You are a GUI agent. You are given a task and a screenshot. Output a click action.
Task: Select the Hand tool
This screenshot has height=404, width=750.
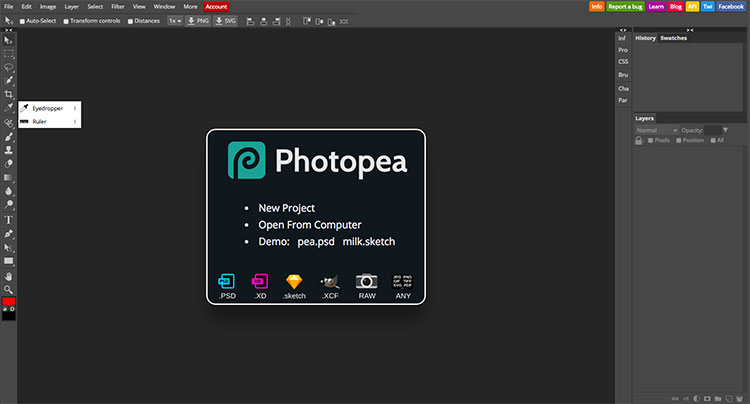[x=8, y=276]
